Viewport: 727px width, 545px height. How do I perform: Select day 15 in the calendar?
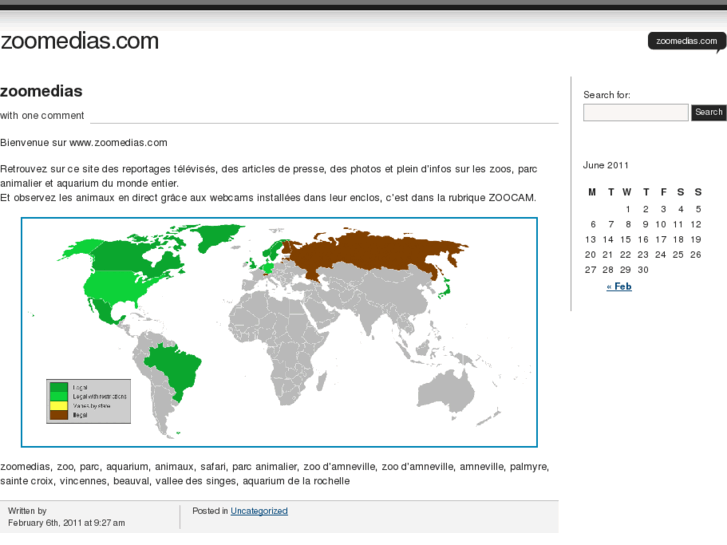point(625,239)
